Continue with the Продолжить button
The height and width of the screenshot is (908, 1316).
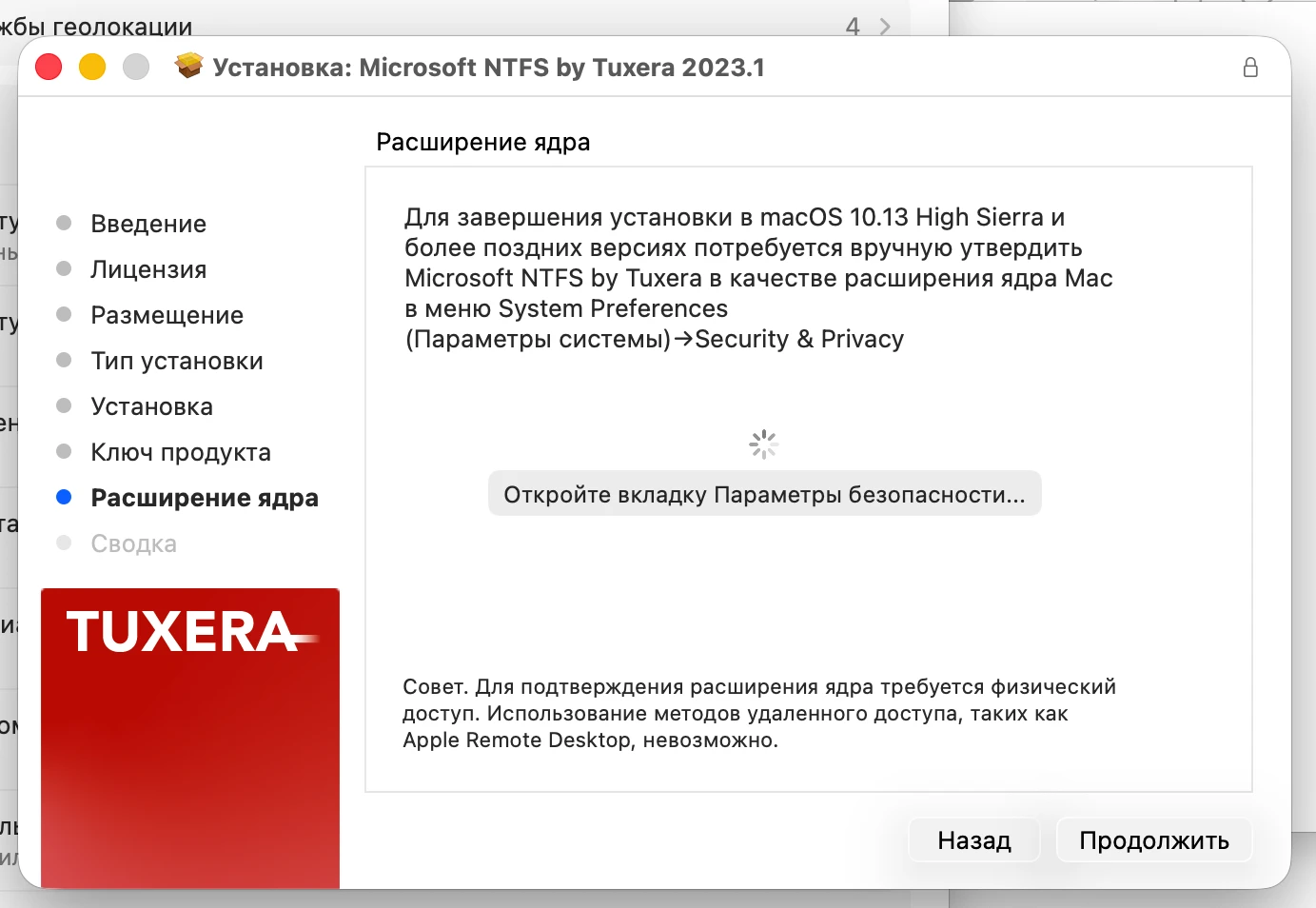tap(1153, 840)
